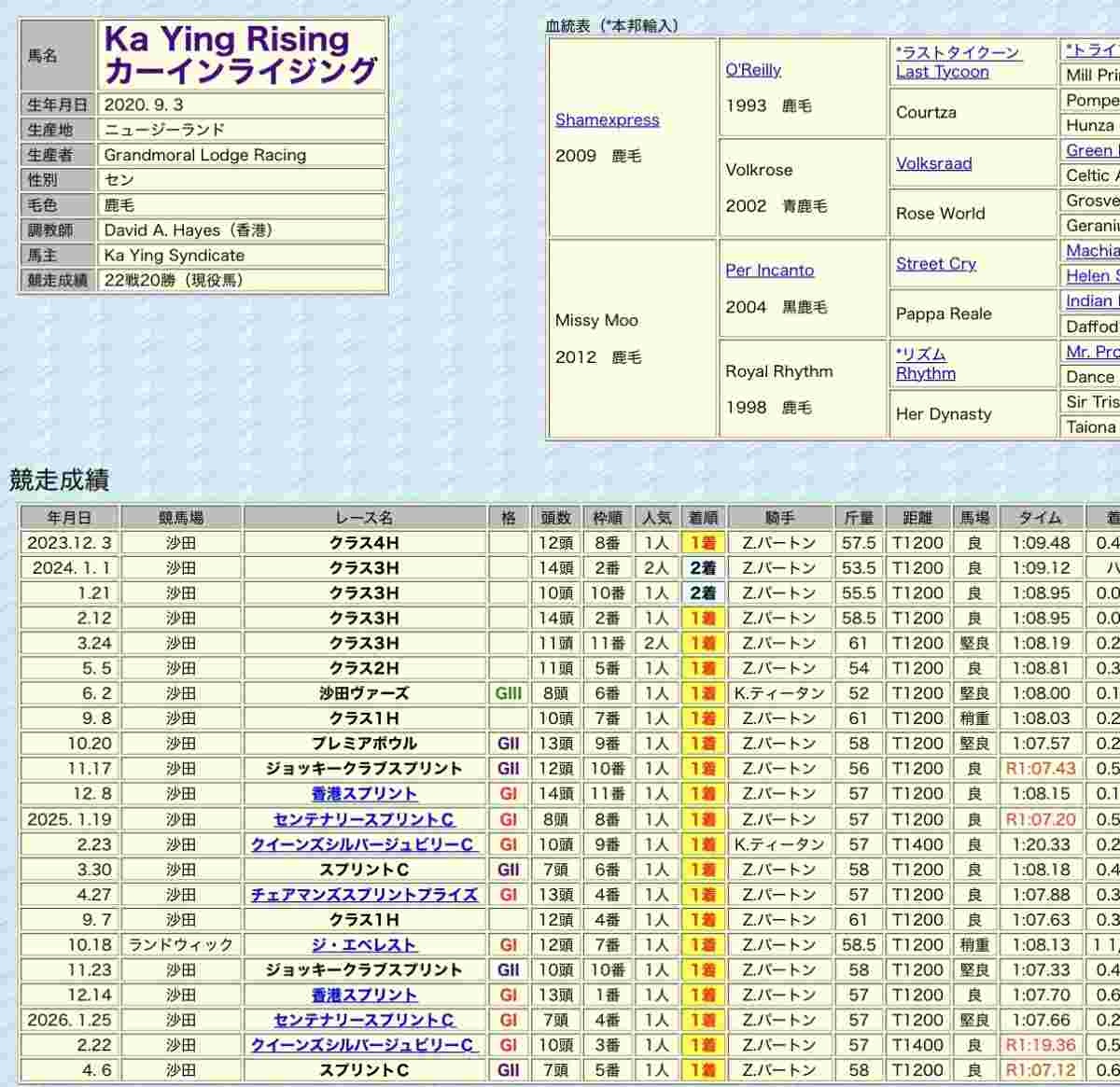Viewport: 1120px width, 1087px height.
Task: Open センテナリースプリントC link dated 2025.1.19
Action: tap(364, 819)
